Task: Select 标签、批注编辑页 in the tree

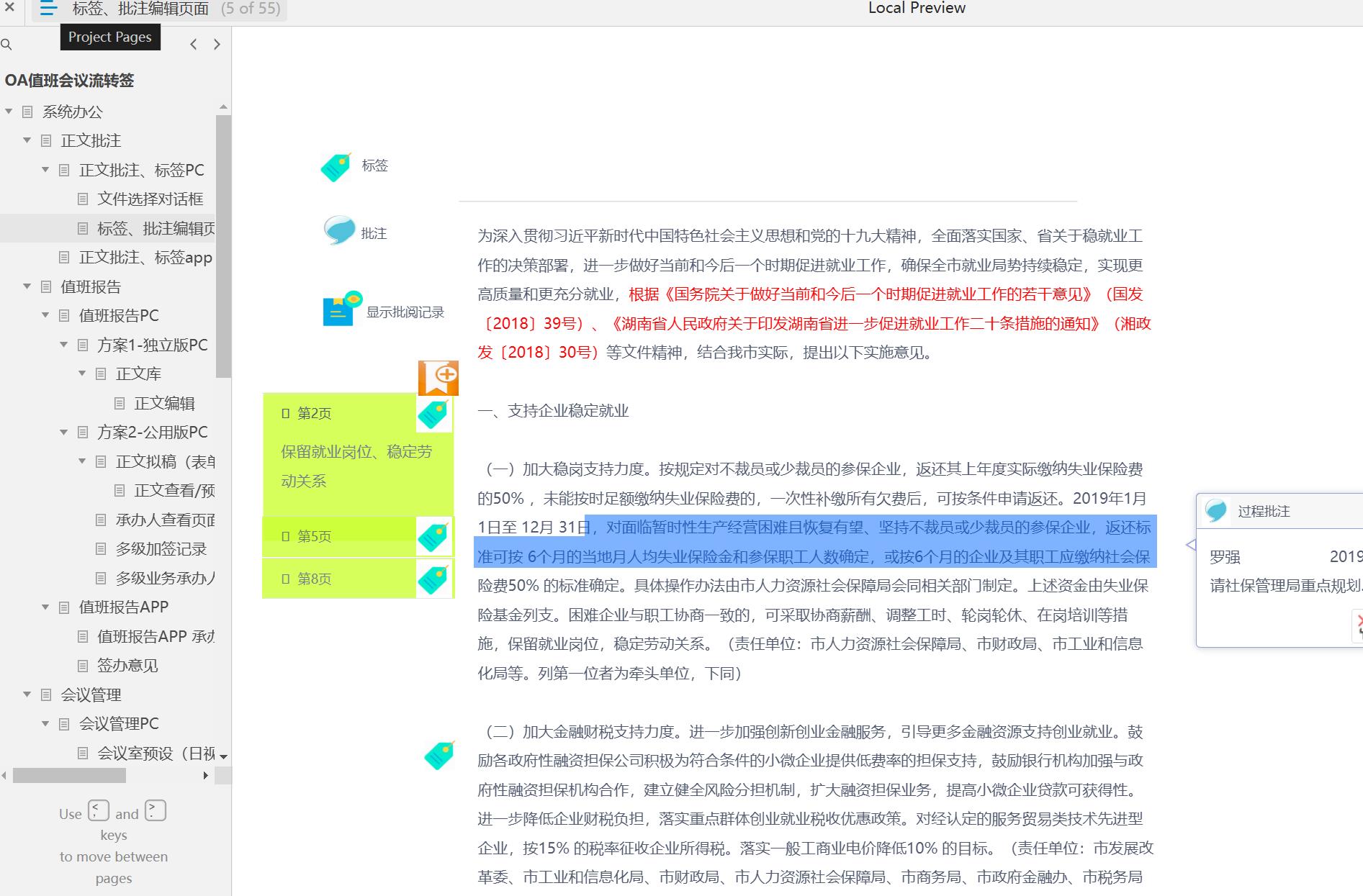Action: coord(156,228)
